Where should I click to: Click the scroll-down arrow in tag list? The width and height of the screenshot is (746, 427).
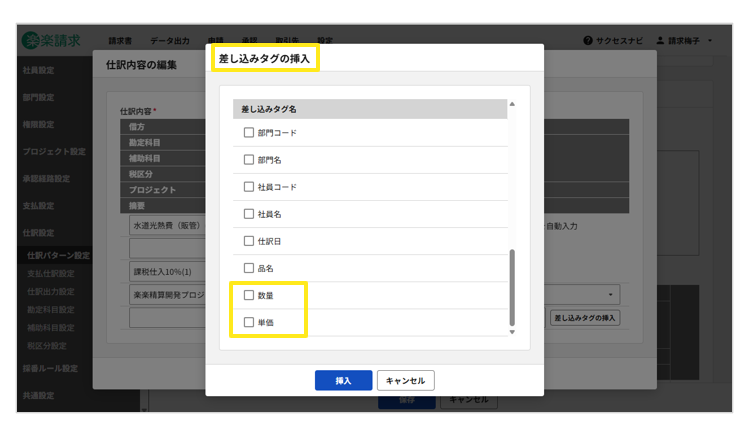pos(513,332)
